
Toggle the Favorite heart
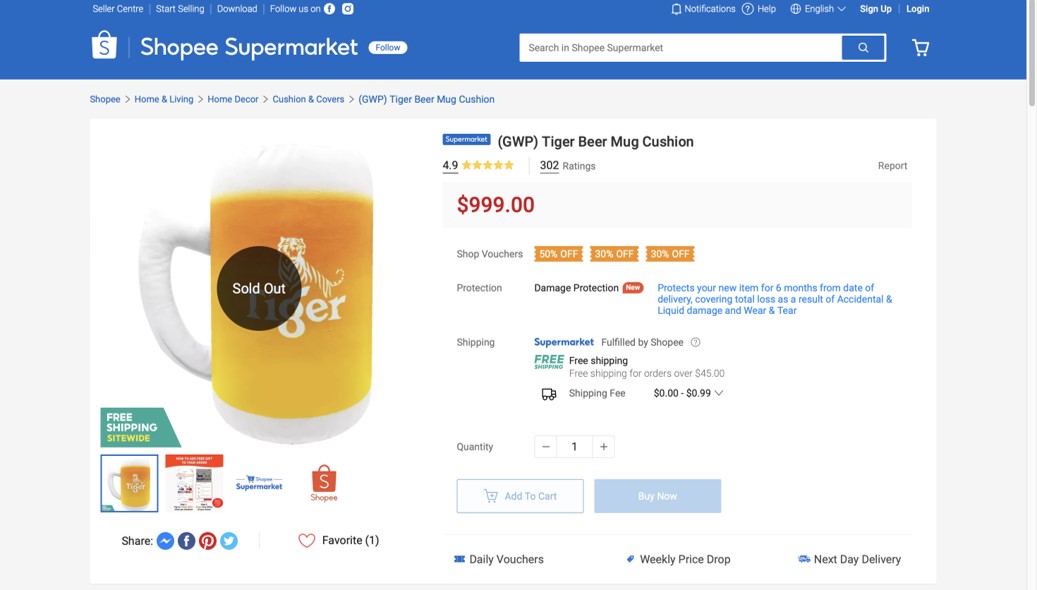(x=307, y=540)
